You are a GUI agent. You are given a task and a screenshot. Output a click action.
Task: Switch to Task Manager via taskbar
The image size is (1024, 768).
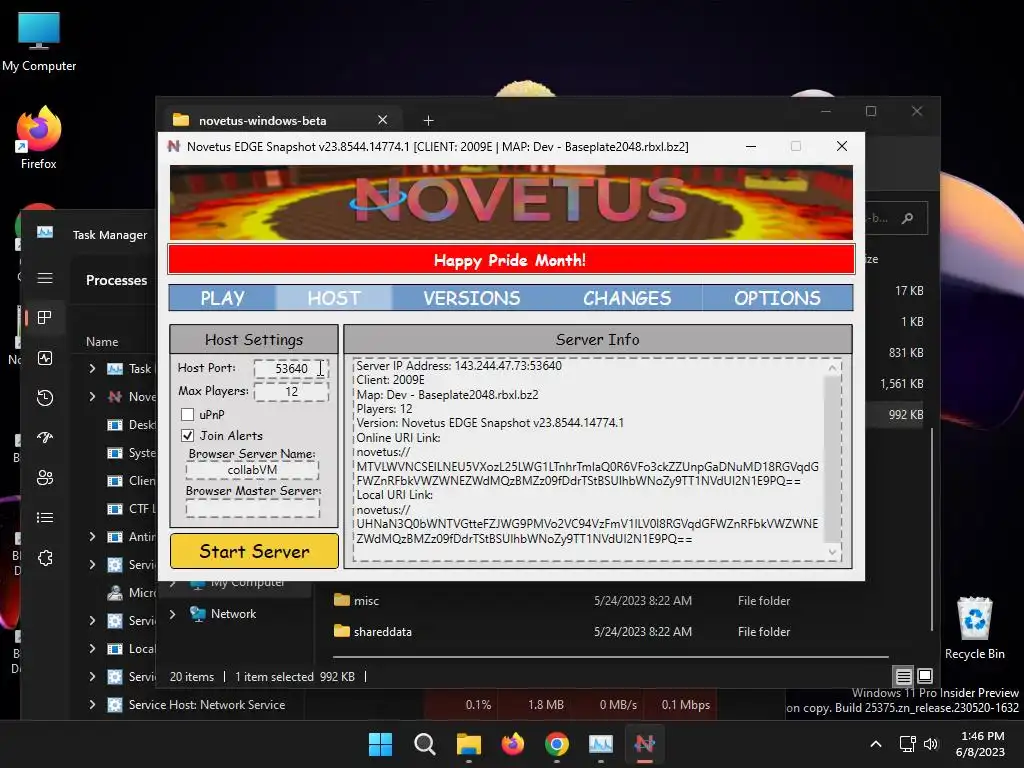601,744
